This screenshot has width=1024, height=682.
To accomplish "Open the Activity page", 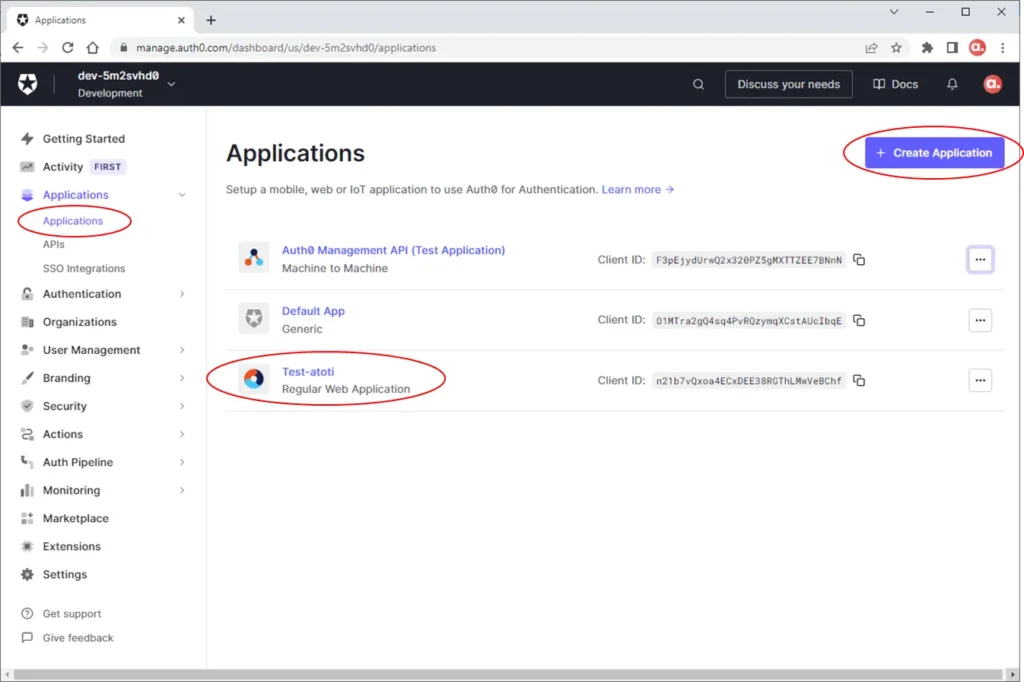I will 63,167.
